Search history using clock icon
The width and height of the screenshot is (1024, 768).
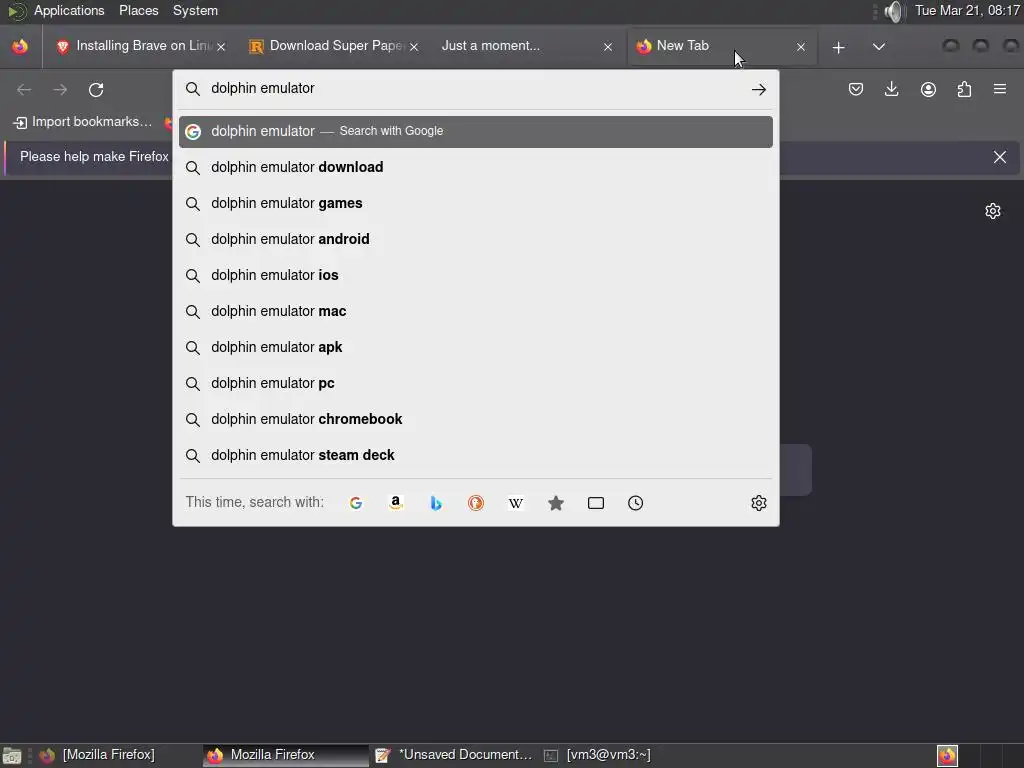(635, 503)
